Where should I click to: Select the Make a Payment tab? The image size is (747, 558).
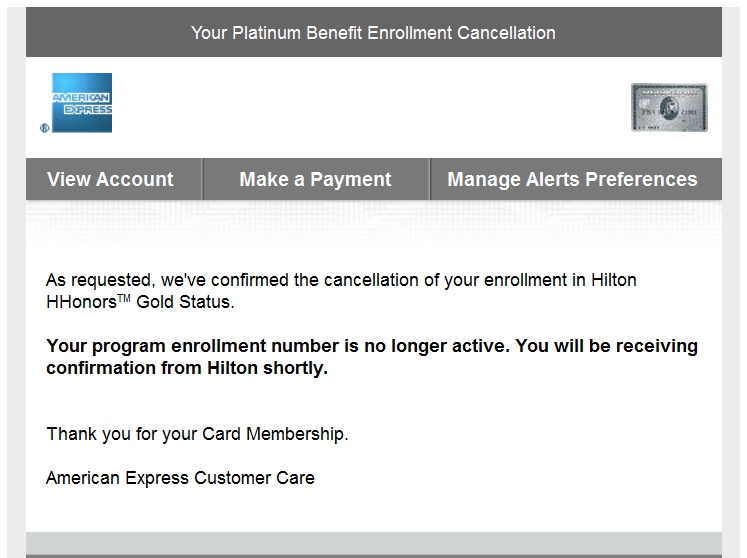tap(315, 180)
